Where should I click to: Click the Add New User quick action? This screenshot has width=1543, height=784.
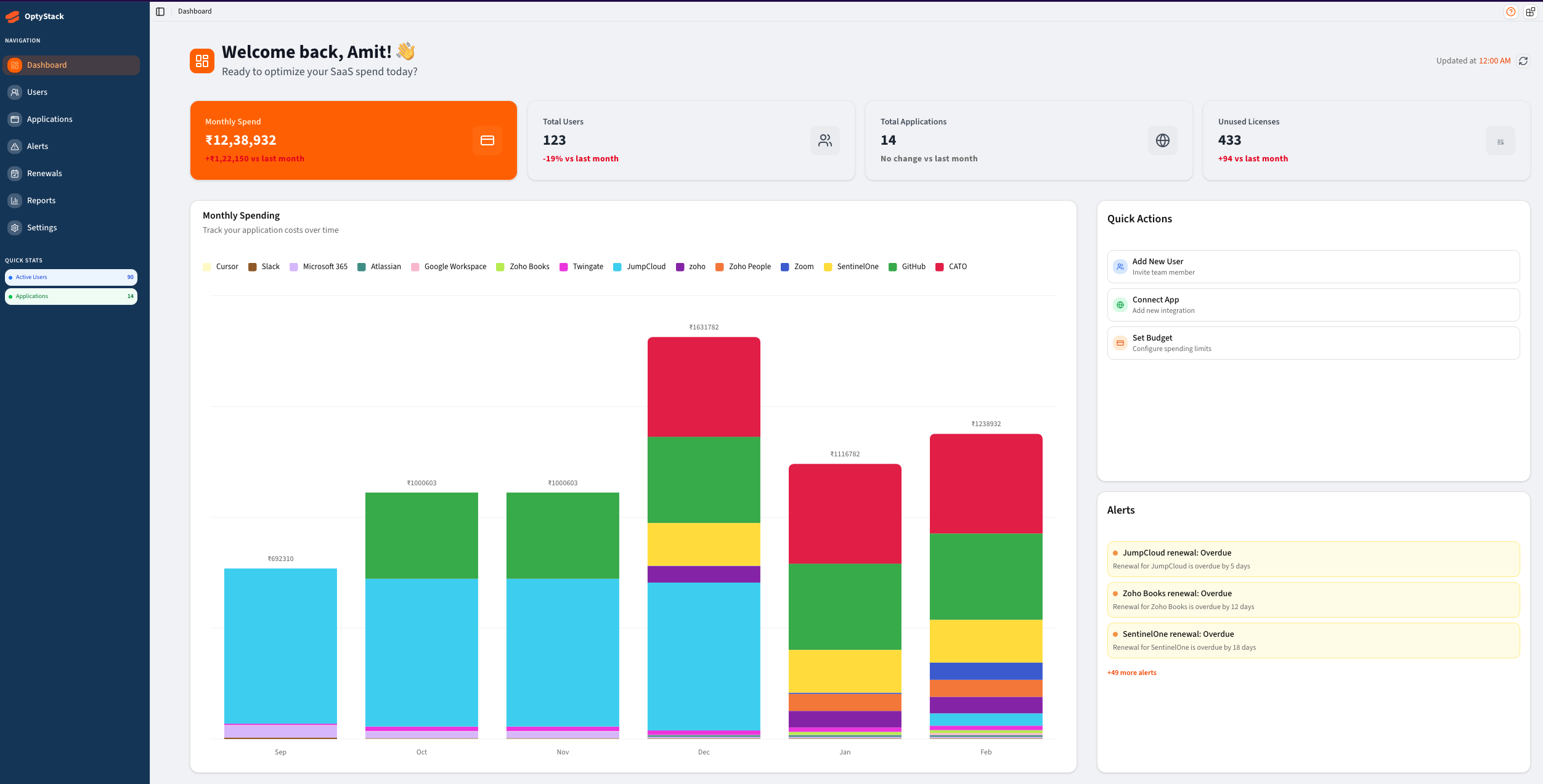tap(1313, 267)
